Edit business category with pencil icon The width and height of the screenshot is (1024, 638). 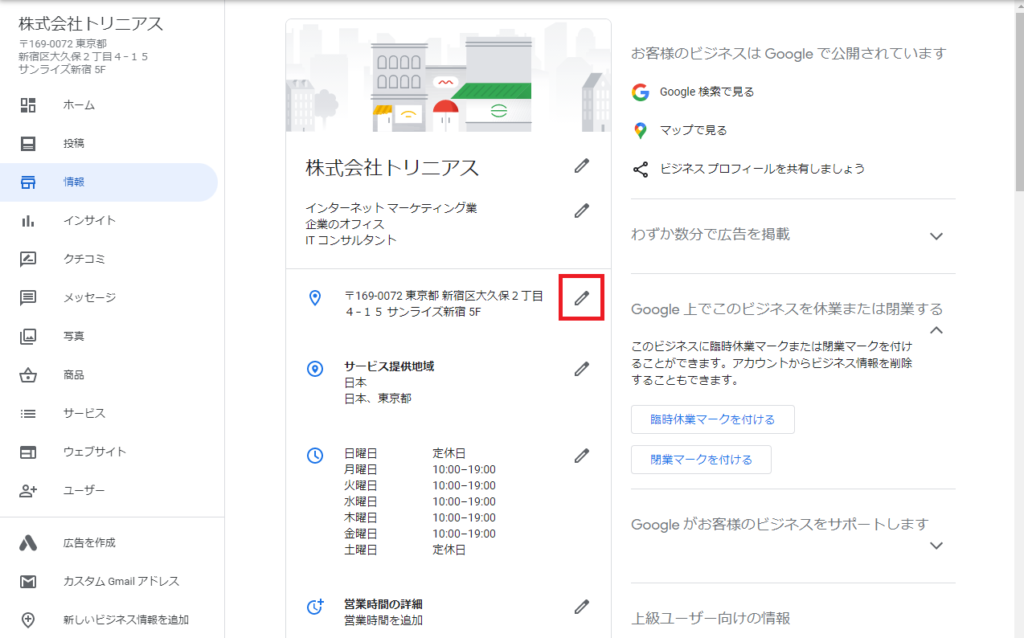coord(581,211)
